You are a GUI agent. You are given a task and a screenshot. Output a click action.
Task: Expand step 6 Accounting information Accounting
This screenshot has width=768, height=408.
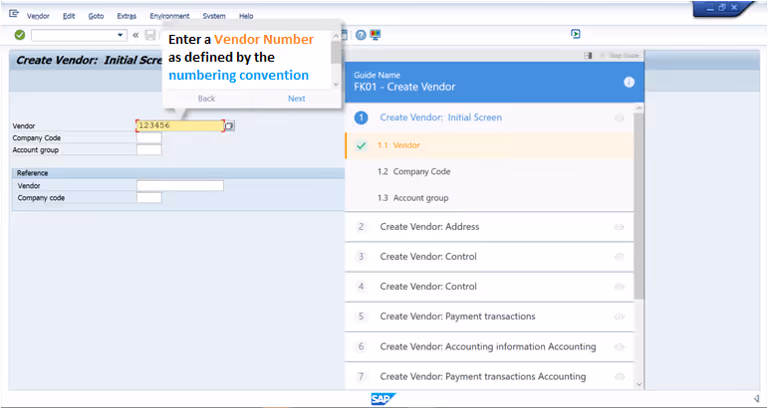[489, 347]
